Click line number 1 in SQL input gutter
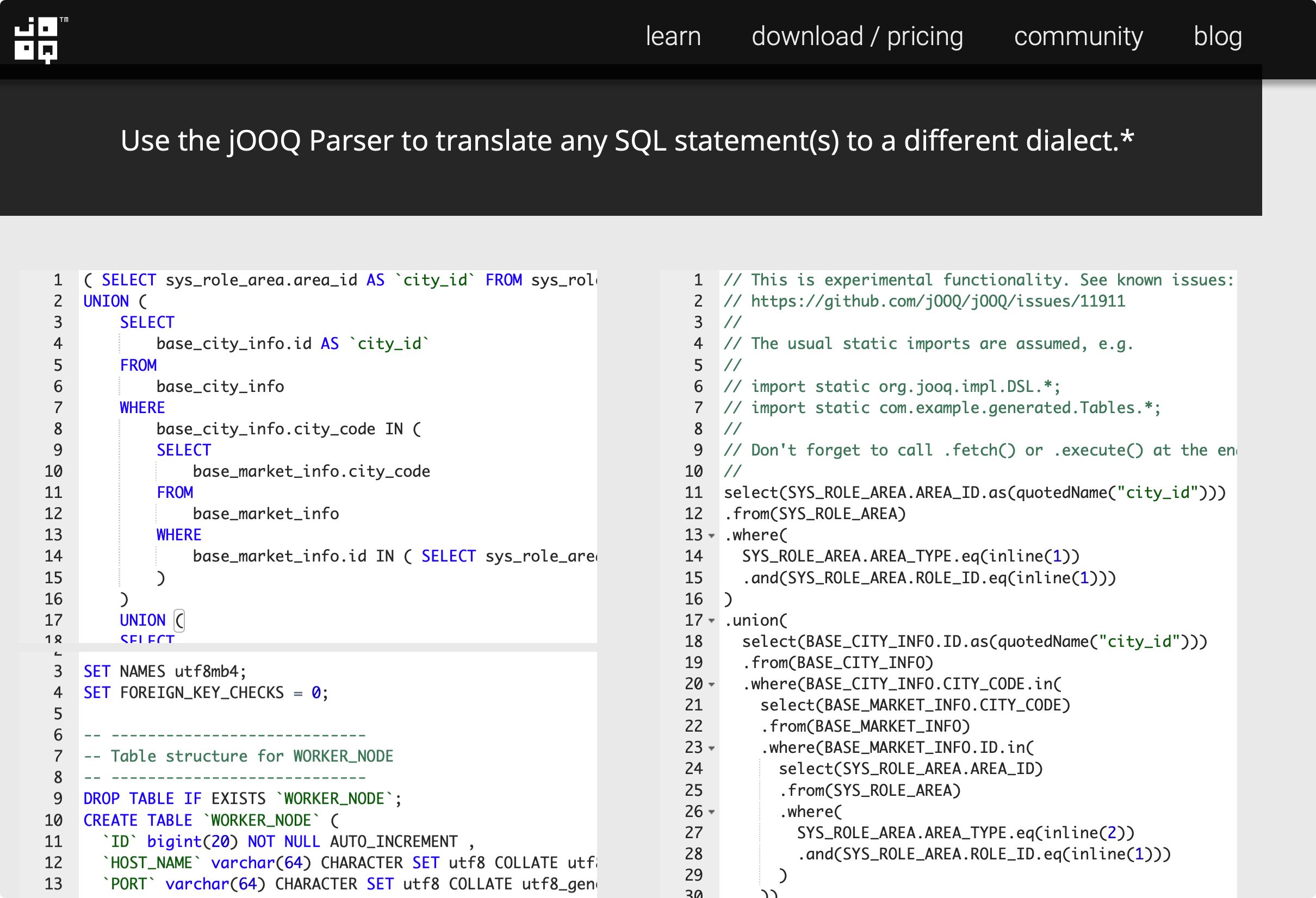The height and width of the screenshot is (898, 1316). coord(57,280)
